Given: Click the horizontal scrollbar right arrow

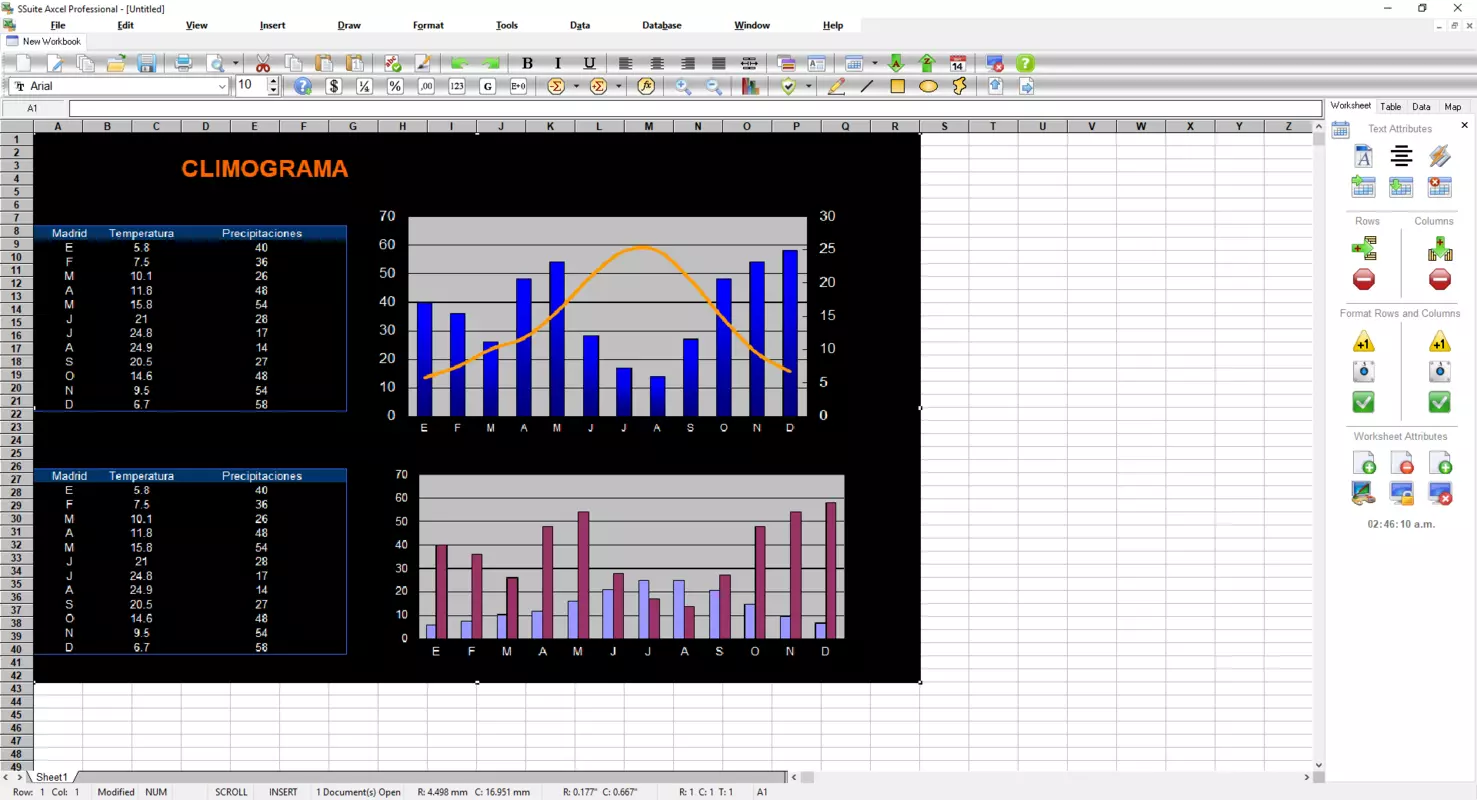Looking at the screenshot, I should click(1306, 777).
